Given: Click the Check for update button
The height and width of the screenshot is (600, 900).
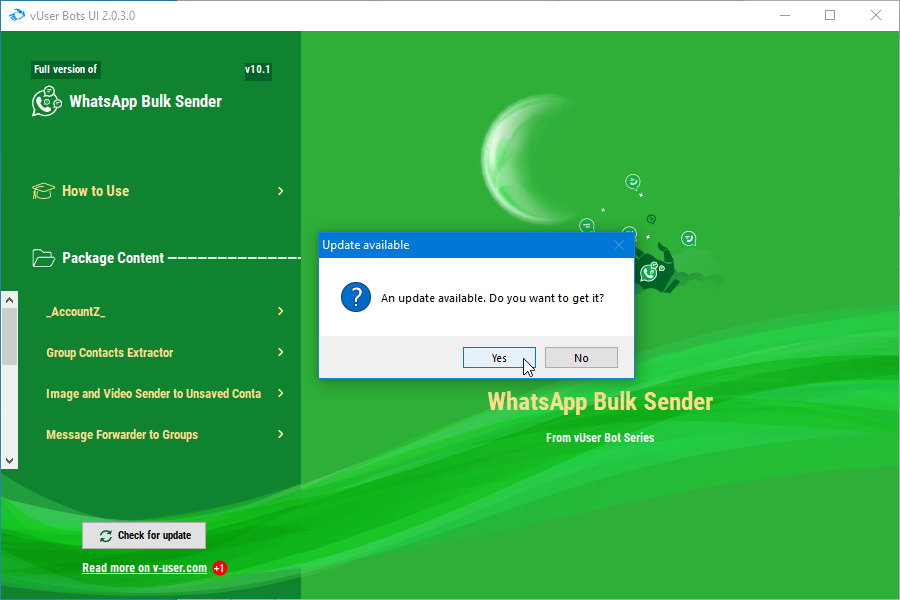Looking at the screenshot, I should [144, 536].
